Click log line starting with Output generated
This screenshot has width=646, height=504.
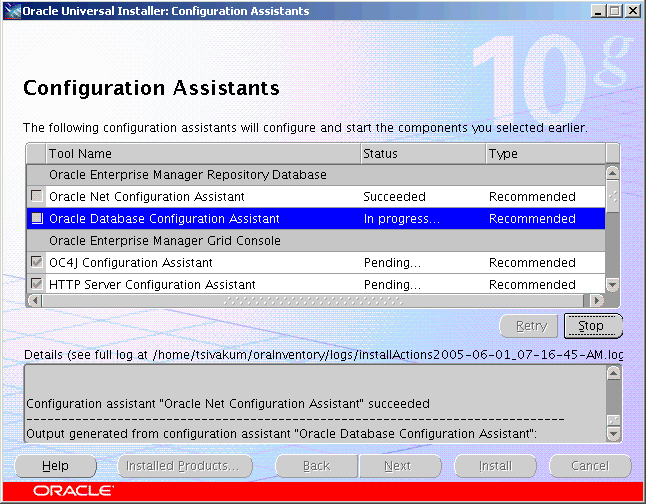[x=281, y=434]
